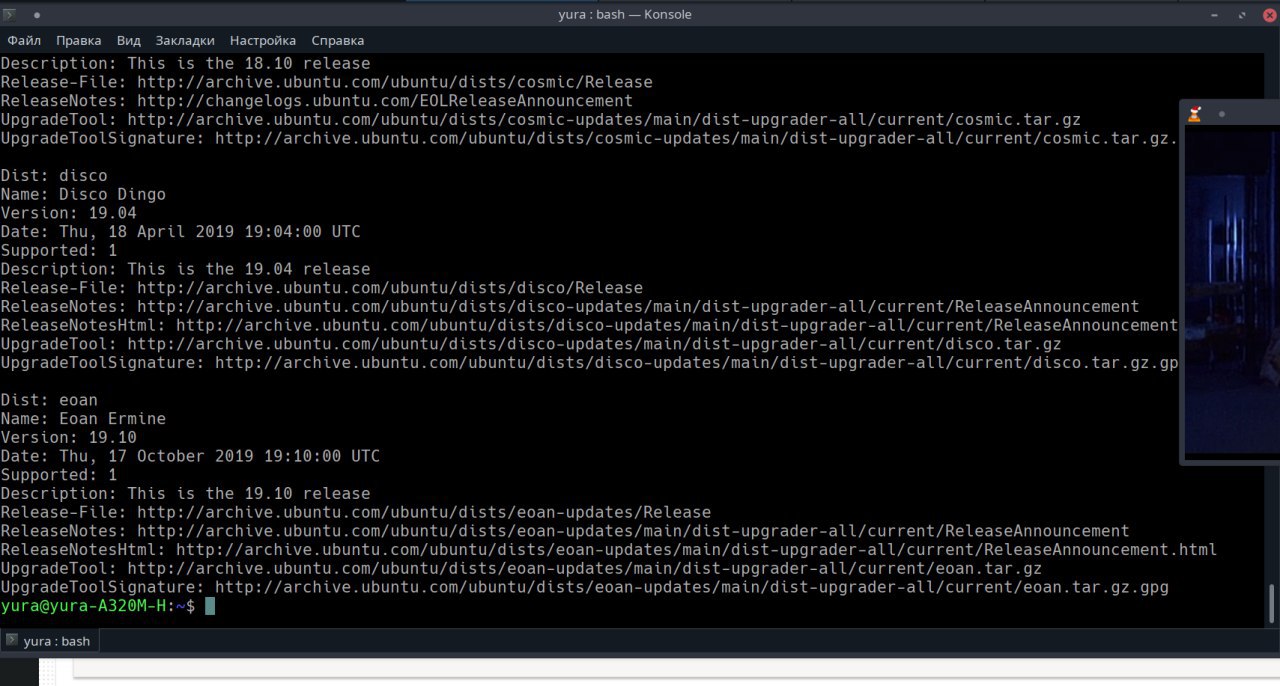Toggle the Konsole pin-on-all-desktops dot
The height and width of the screenshot is (686, 1280).
[37, 15]
